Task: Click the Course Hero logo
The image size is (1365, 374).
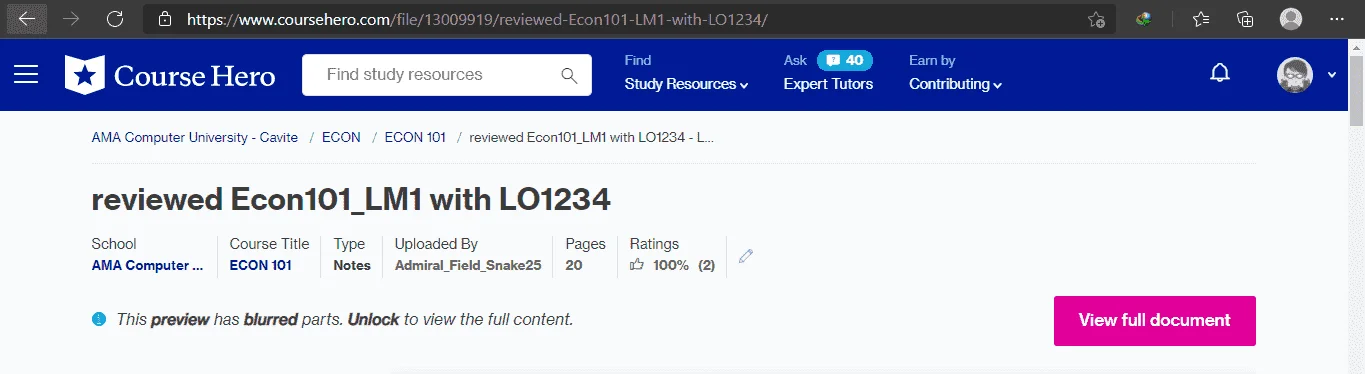Action: coord(170,75)
